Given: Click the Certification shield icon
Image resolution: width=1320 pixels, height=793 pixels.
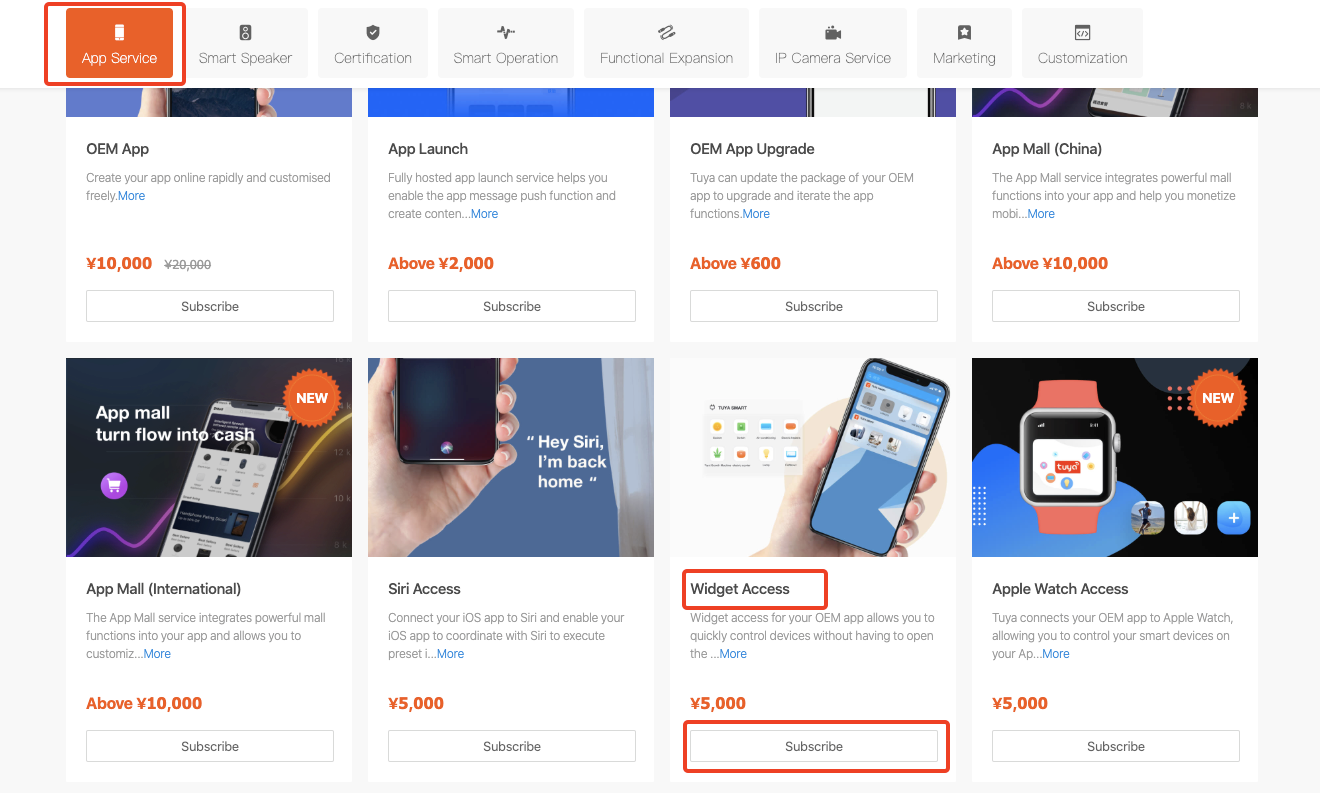Looking at the screenshot, I should coord(373,32).
